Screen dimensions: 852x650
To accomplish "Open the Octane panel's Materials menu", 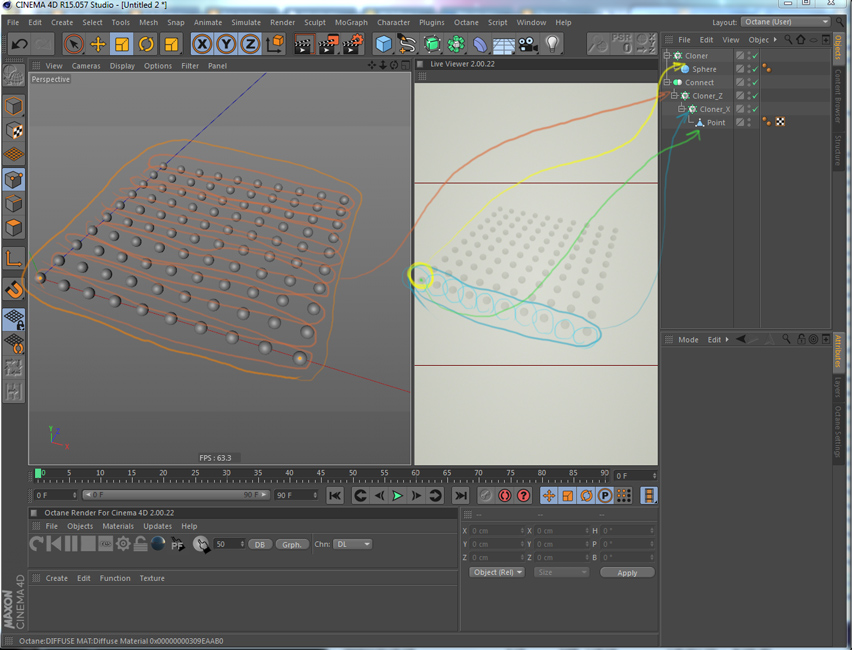I will coord(118,526).
